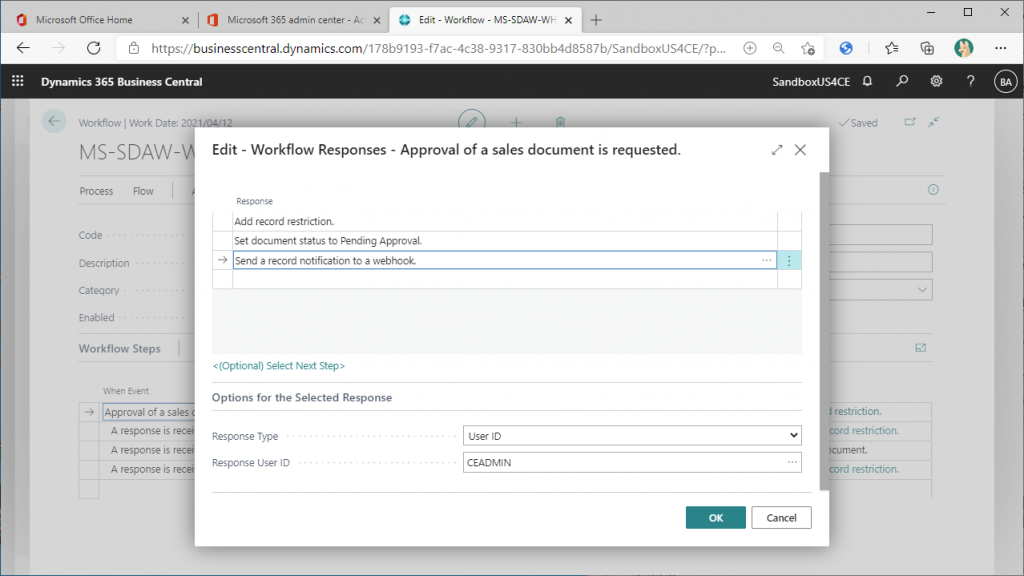Viewport: 1024px width, 576px height.
Task: Close the Workflow Responses dialog
Action: 800,150
